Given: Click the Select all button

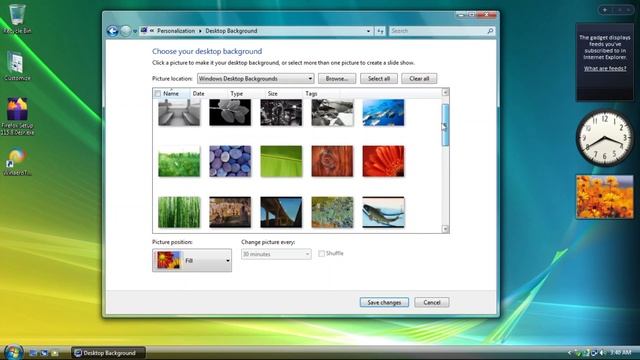Looking at the screenshot, I should pos(379,79).
